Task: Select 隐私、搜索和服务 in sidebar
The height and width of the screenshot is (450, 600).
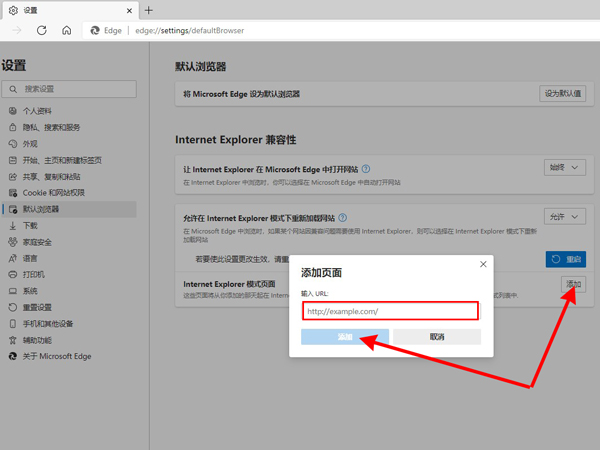Action: [51, 127]
